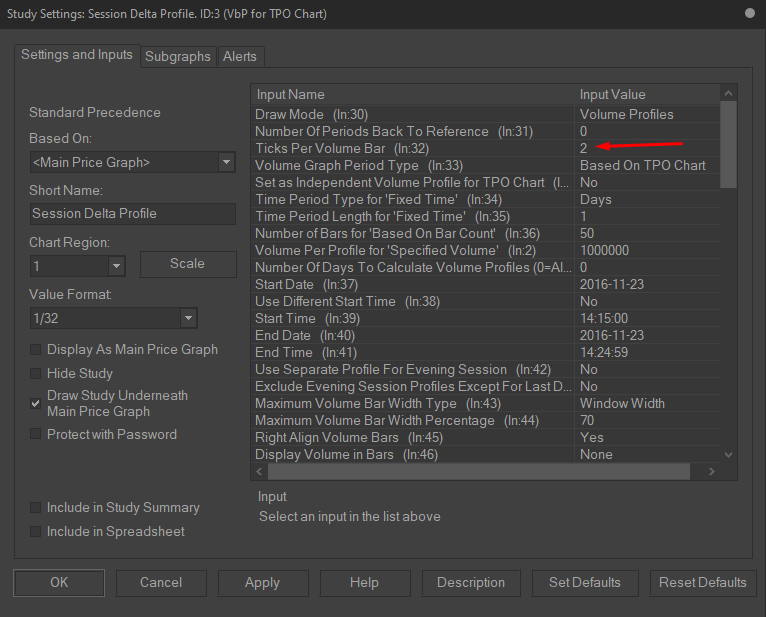Select Maximum Volume Bar Width Type row

click(486, 404)
